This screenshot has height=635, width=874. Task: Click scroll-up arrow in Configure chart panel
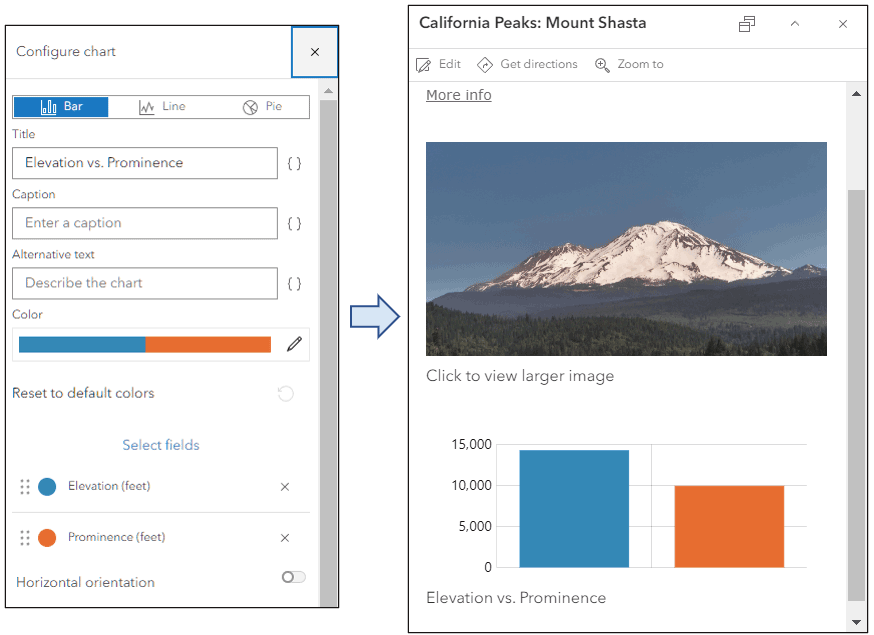pos(328,90)
